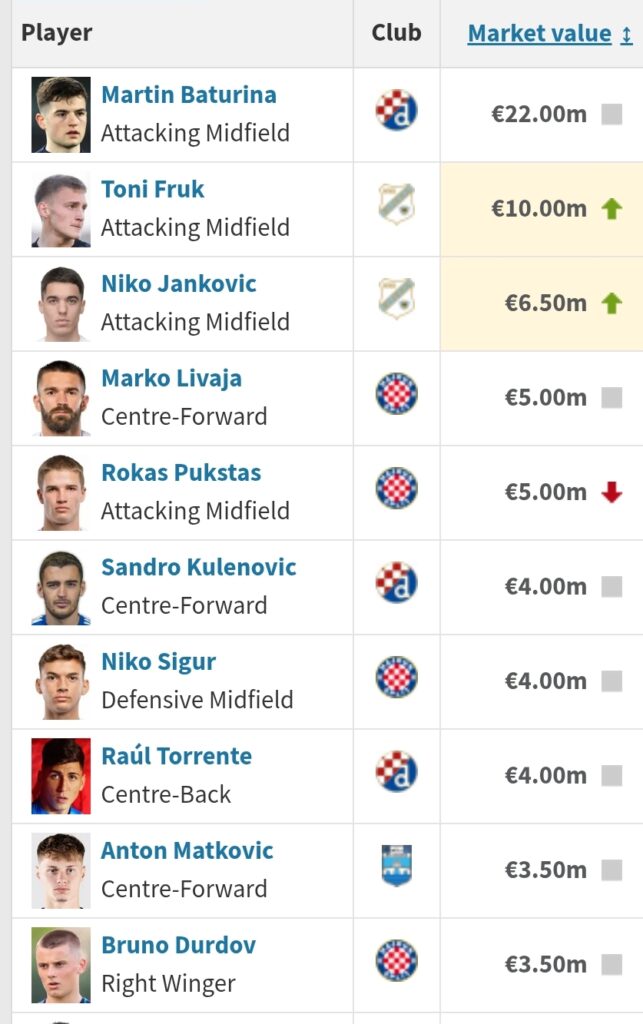Click red down arrow beside Rokas Pukstas value
The height and width of the screenshot is (1024, 643).
click(x=612, y=492)
